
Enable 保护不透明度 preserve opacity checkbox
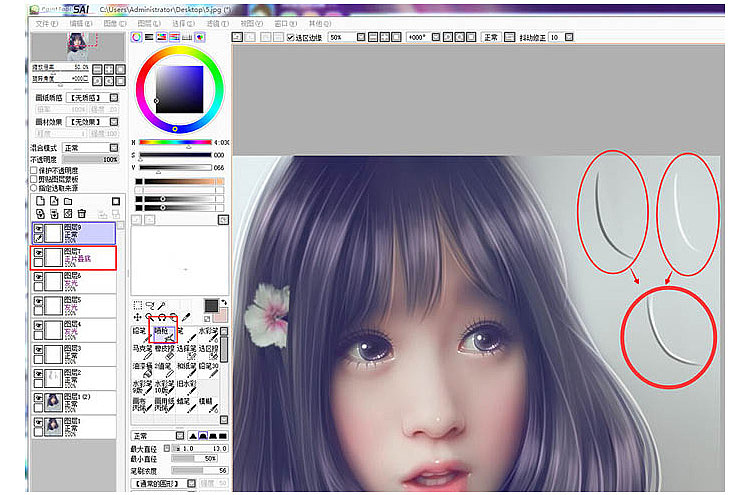pyautogui.click(x=34, y=170)
